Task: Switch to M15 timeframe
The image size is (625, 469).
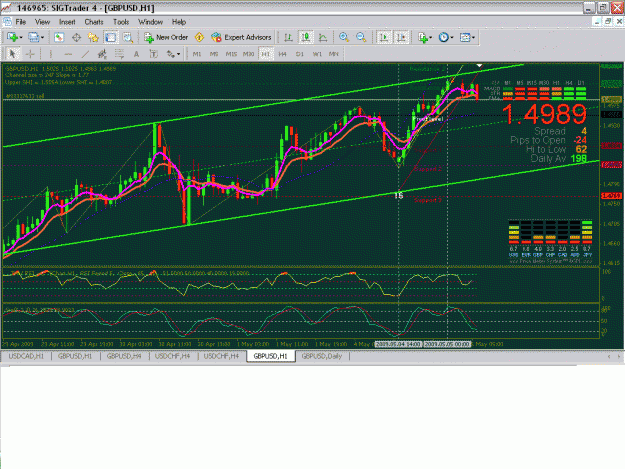Action: tap(231, 54)
